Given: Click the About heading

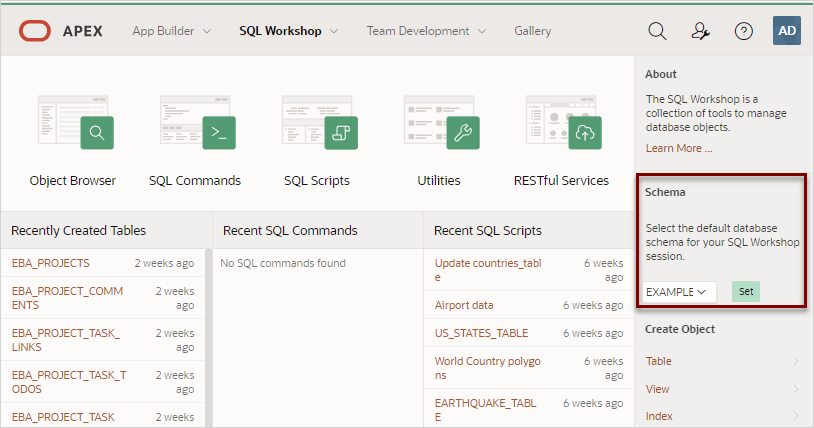Looking at the screenshot, I should point(661,74).
